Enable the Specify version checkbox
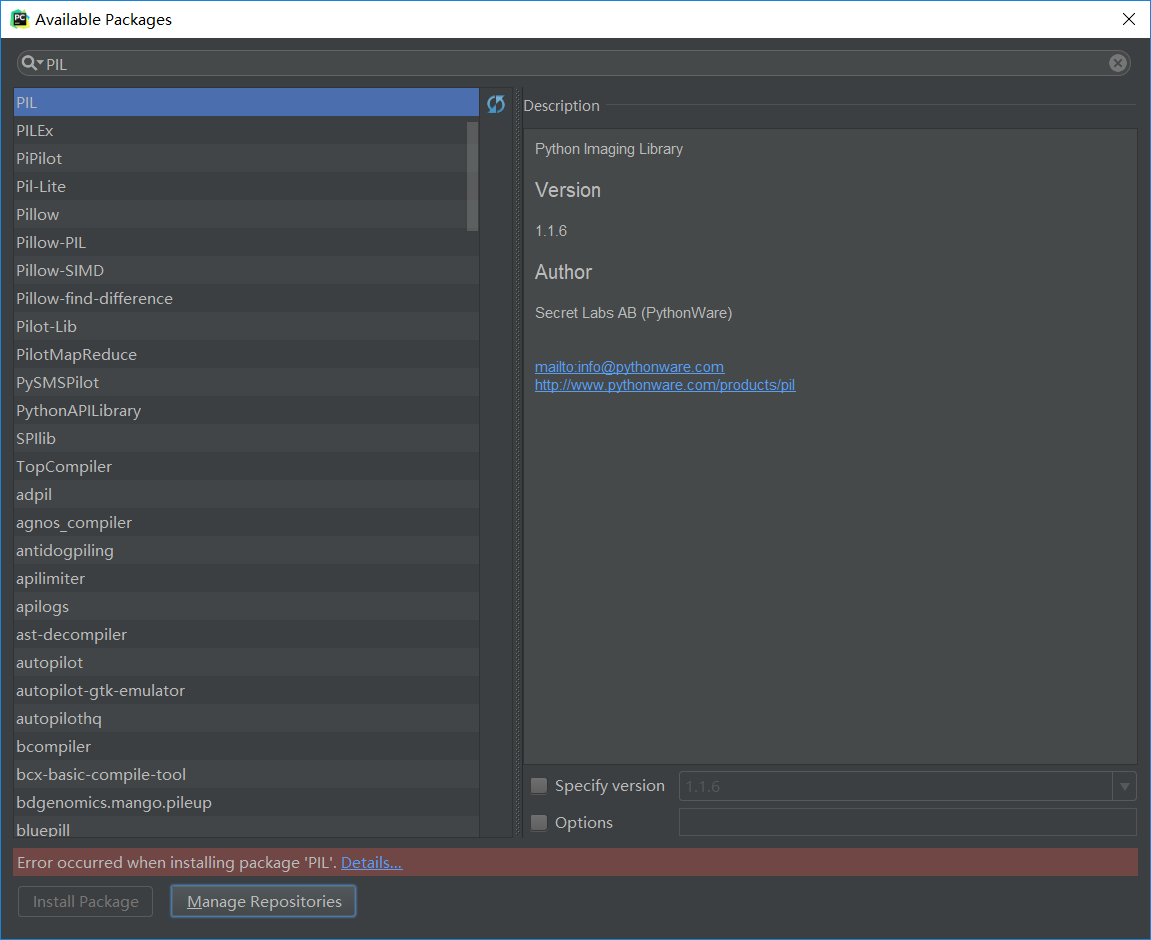1151x940 pixels. click(x=539, y=786)
